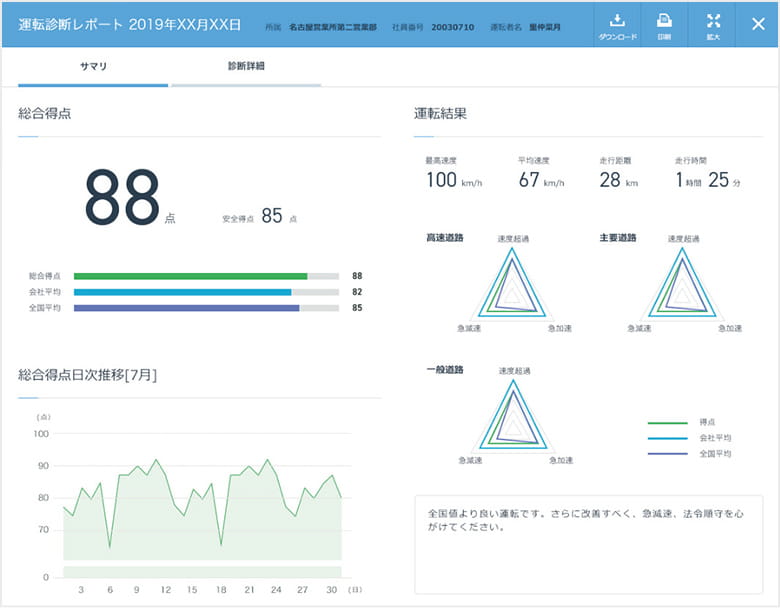Viewport: 780px width, 608px height.
Task: Open the 診断詳細 tab
Action: click(246, 66)
